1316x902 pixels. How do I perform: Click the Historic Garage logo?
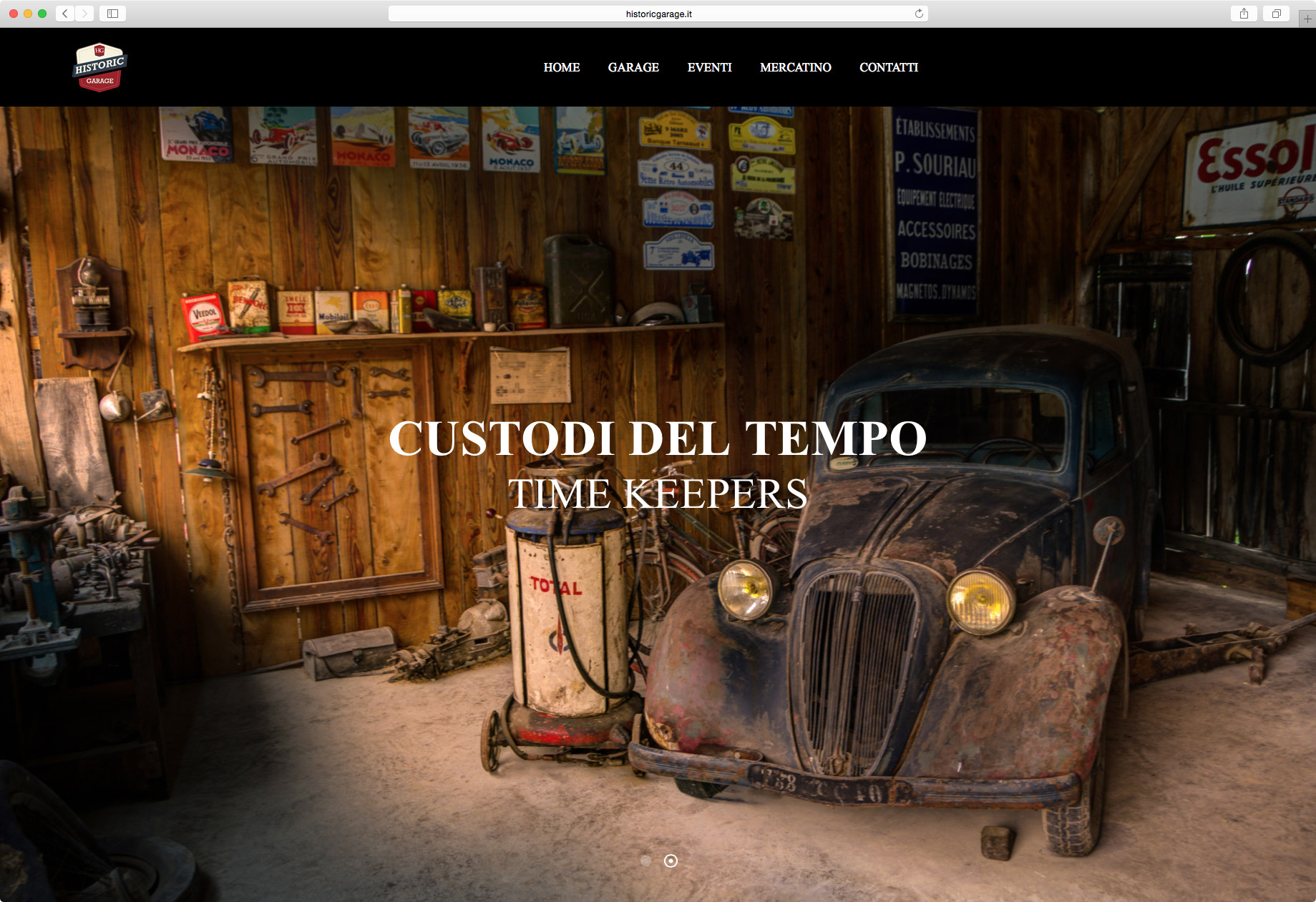point(99,67)
